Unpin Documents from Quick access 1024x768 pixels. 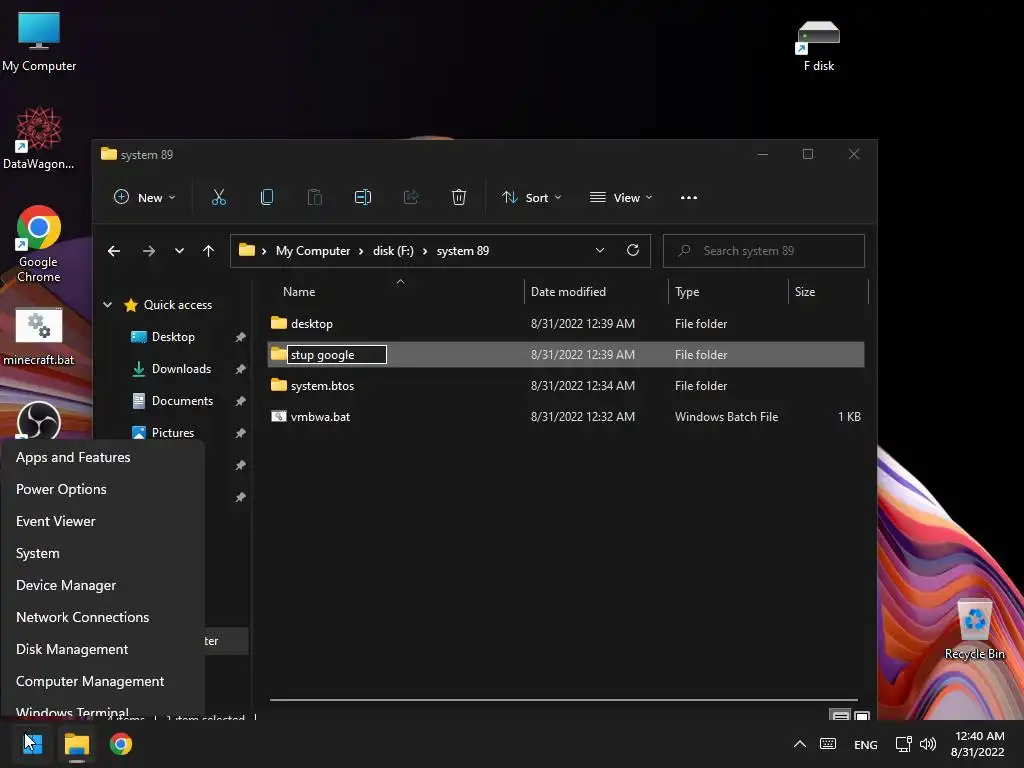(240, 401)
